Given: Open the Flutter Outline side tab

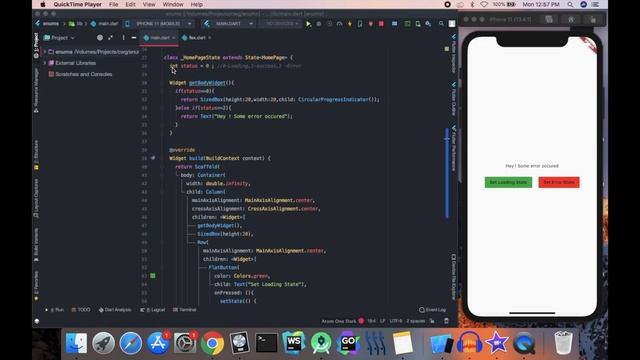Looking at the screenshot, I should click(453, 99).
